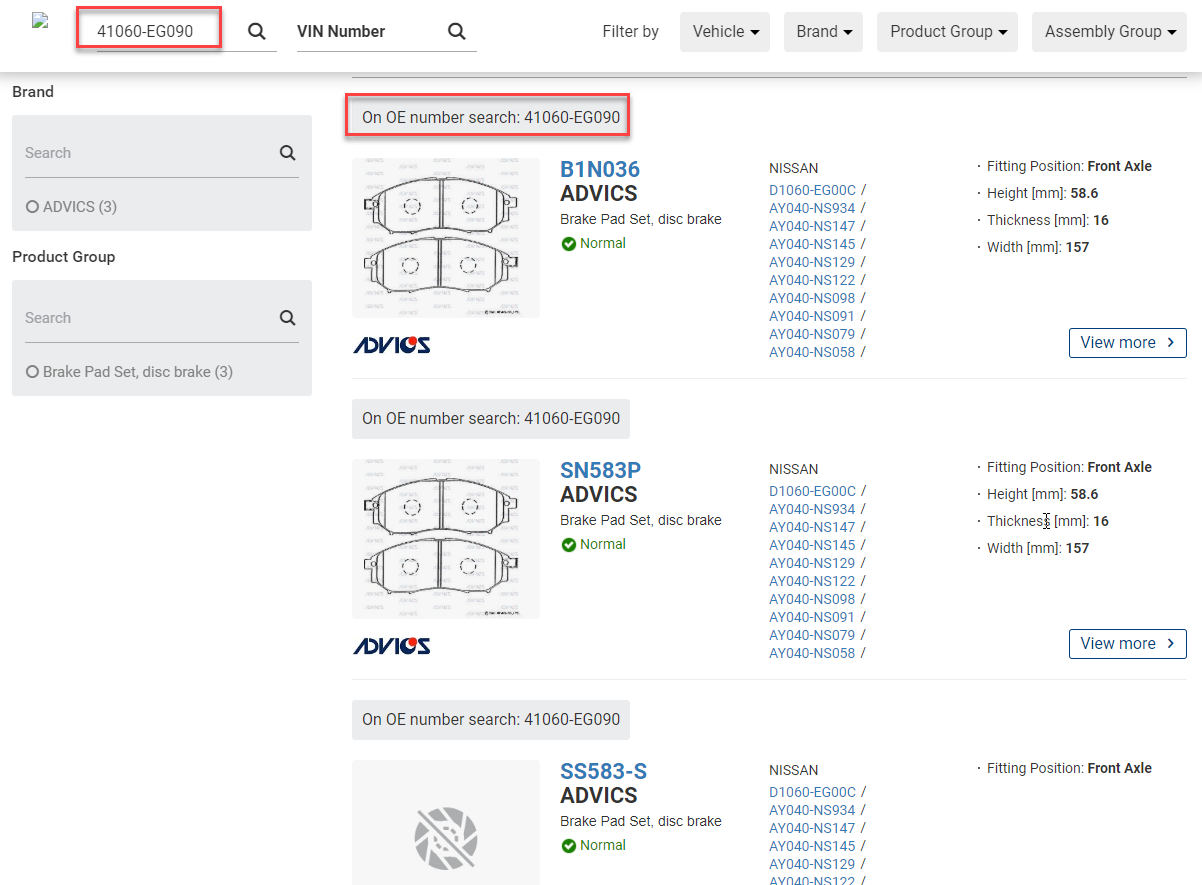1202x885 pixels.
Task: Click the ADVICS logo under B1N036 image
Action: click(x=392, y=345)
